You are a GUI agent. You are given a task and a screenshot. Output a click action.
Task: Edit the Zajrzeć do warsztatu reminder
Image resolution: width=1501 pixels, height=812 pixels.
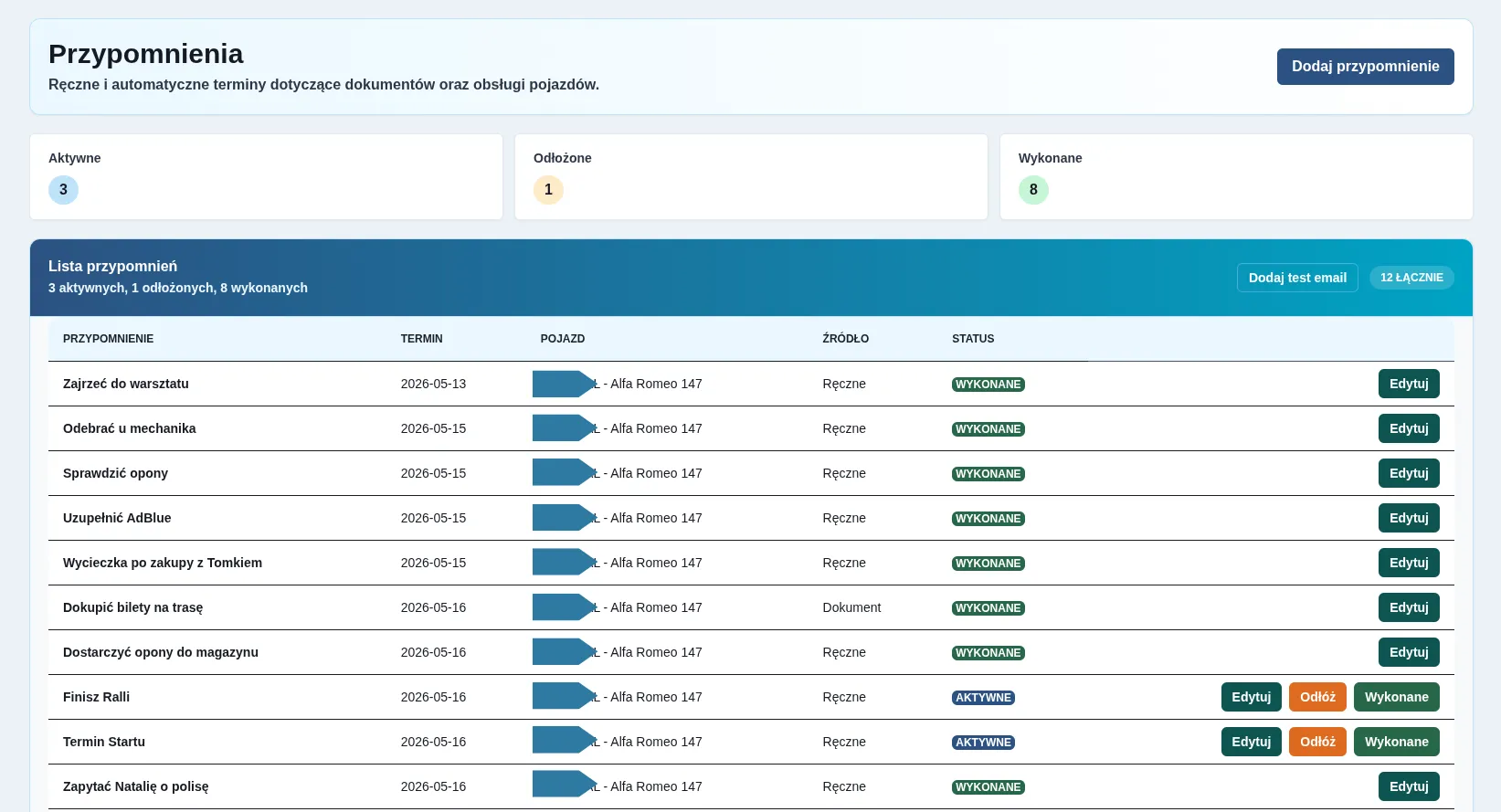pyautogui.click(x=1409, y=384)
